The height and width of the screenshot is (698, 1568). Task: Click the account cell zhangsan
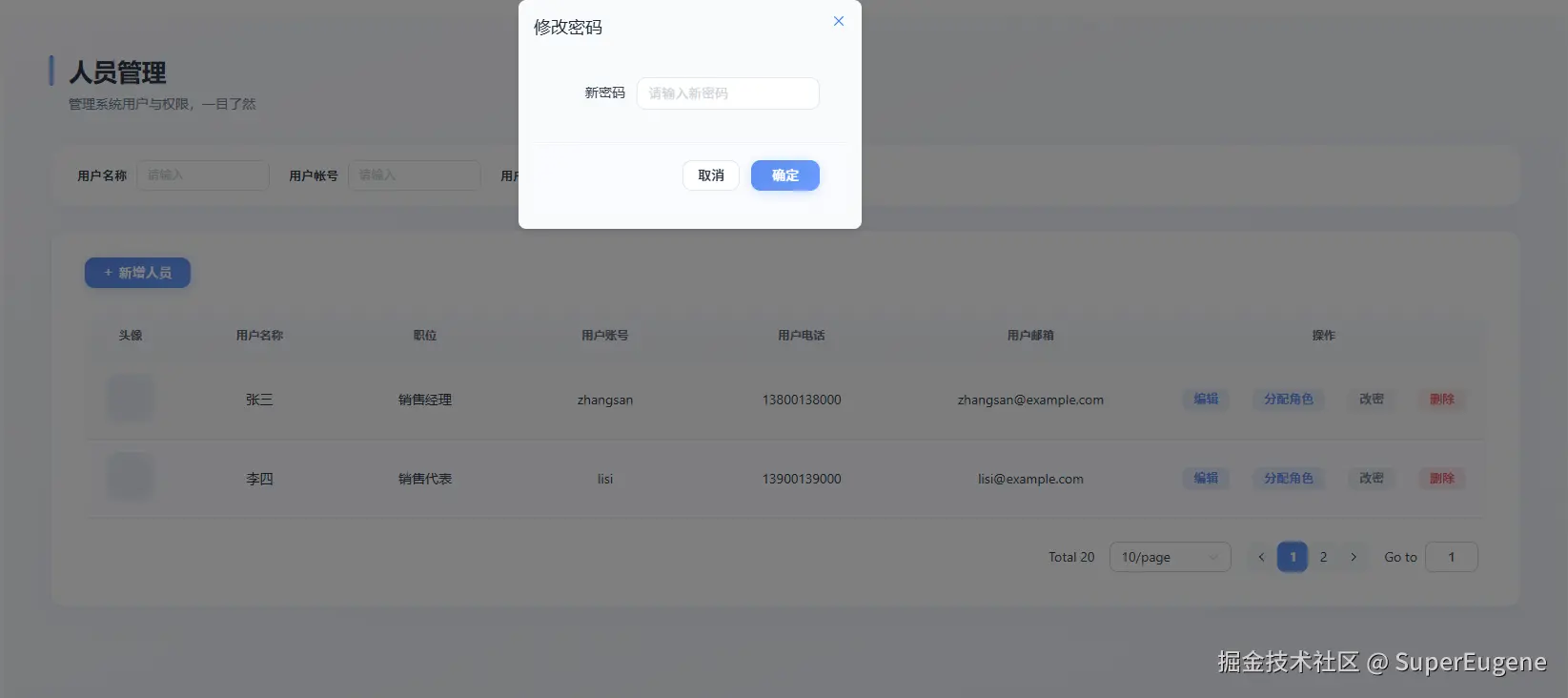click(605, 400)
